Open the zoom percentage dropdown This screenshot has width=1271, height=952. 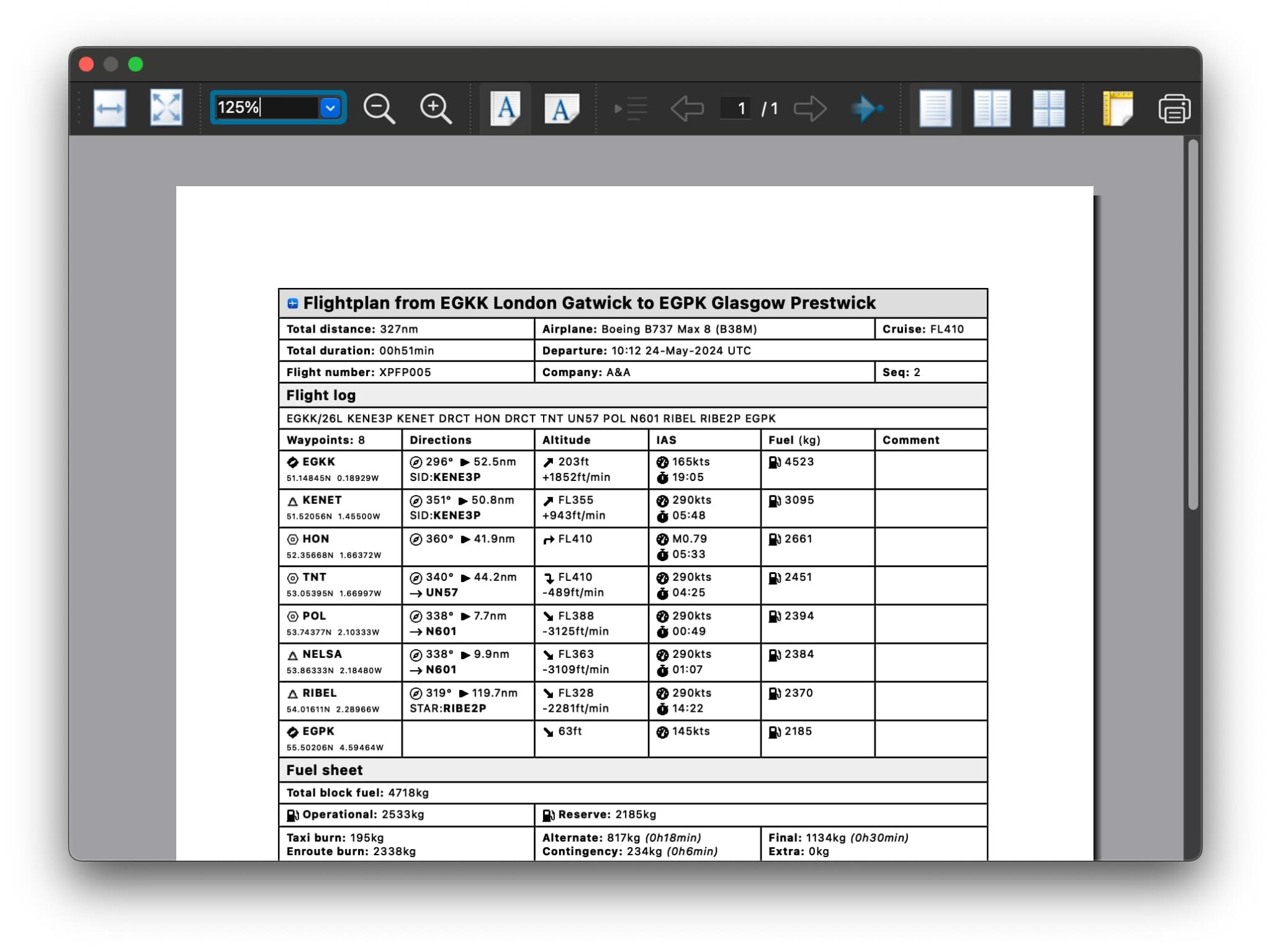[x=330, y=108]
